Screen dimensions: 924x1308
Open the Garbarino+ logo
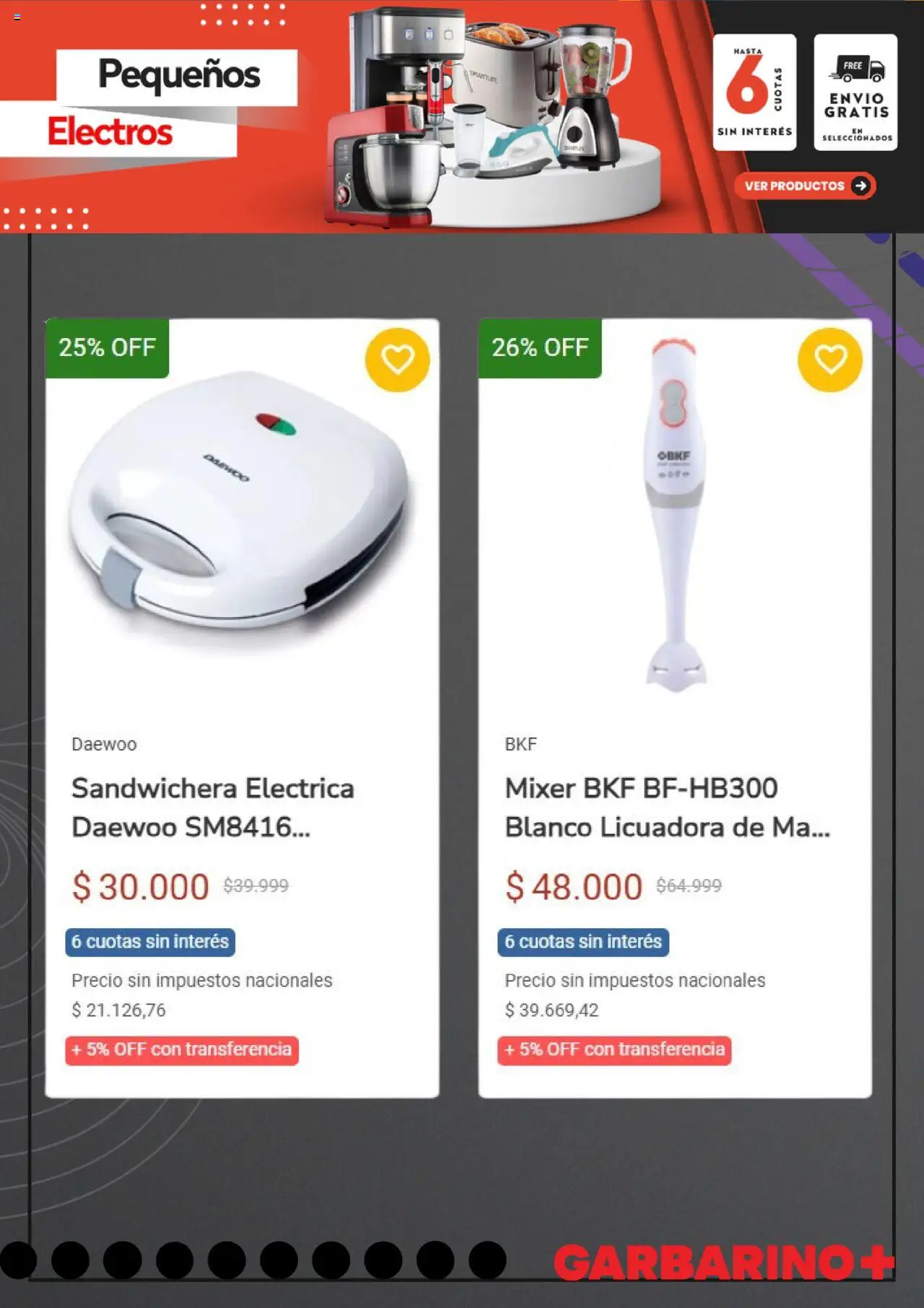coord(724,1261)
